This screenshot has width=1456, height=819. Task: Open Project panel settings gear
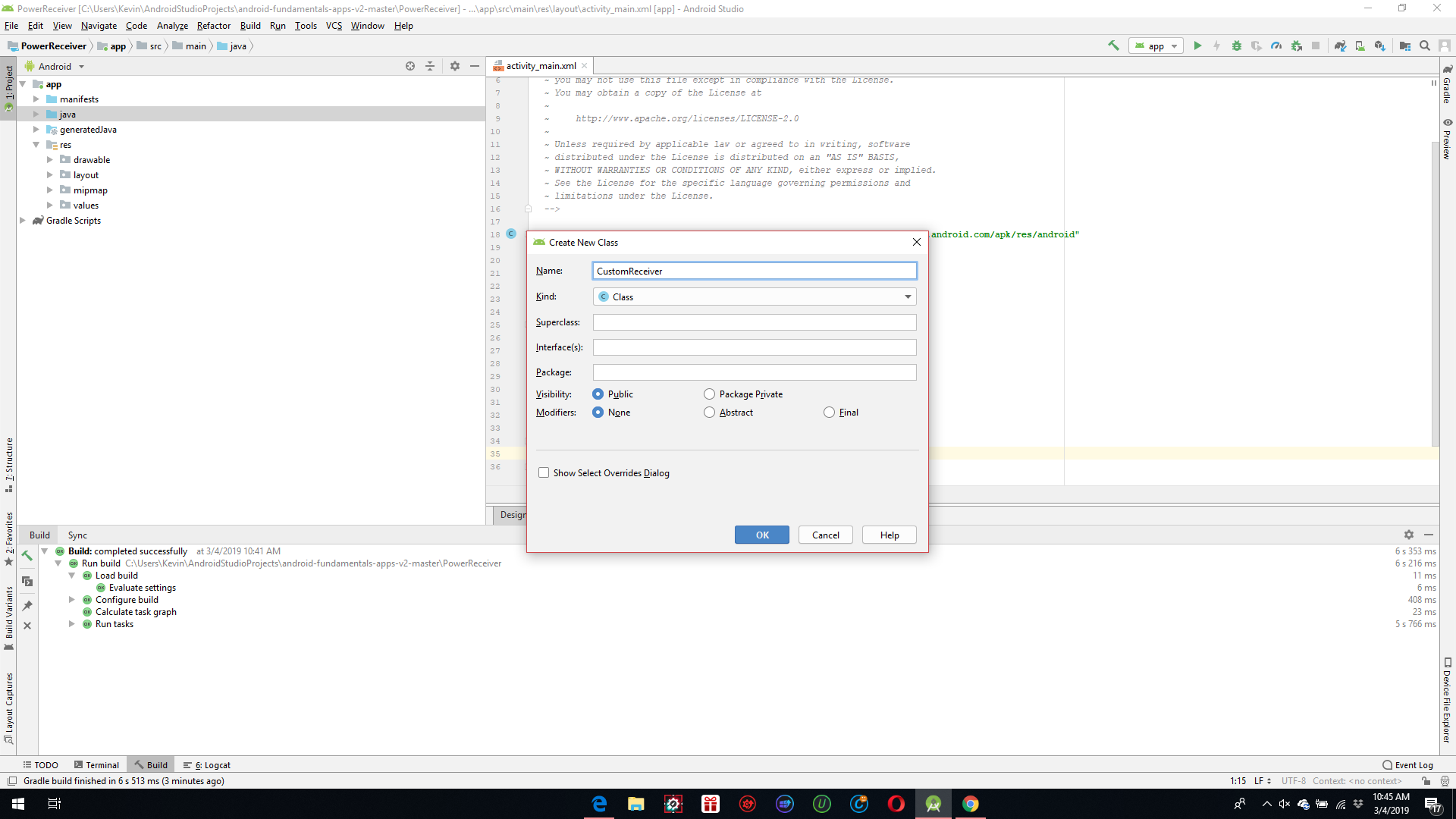(455, 66)
